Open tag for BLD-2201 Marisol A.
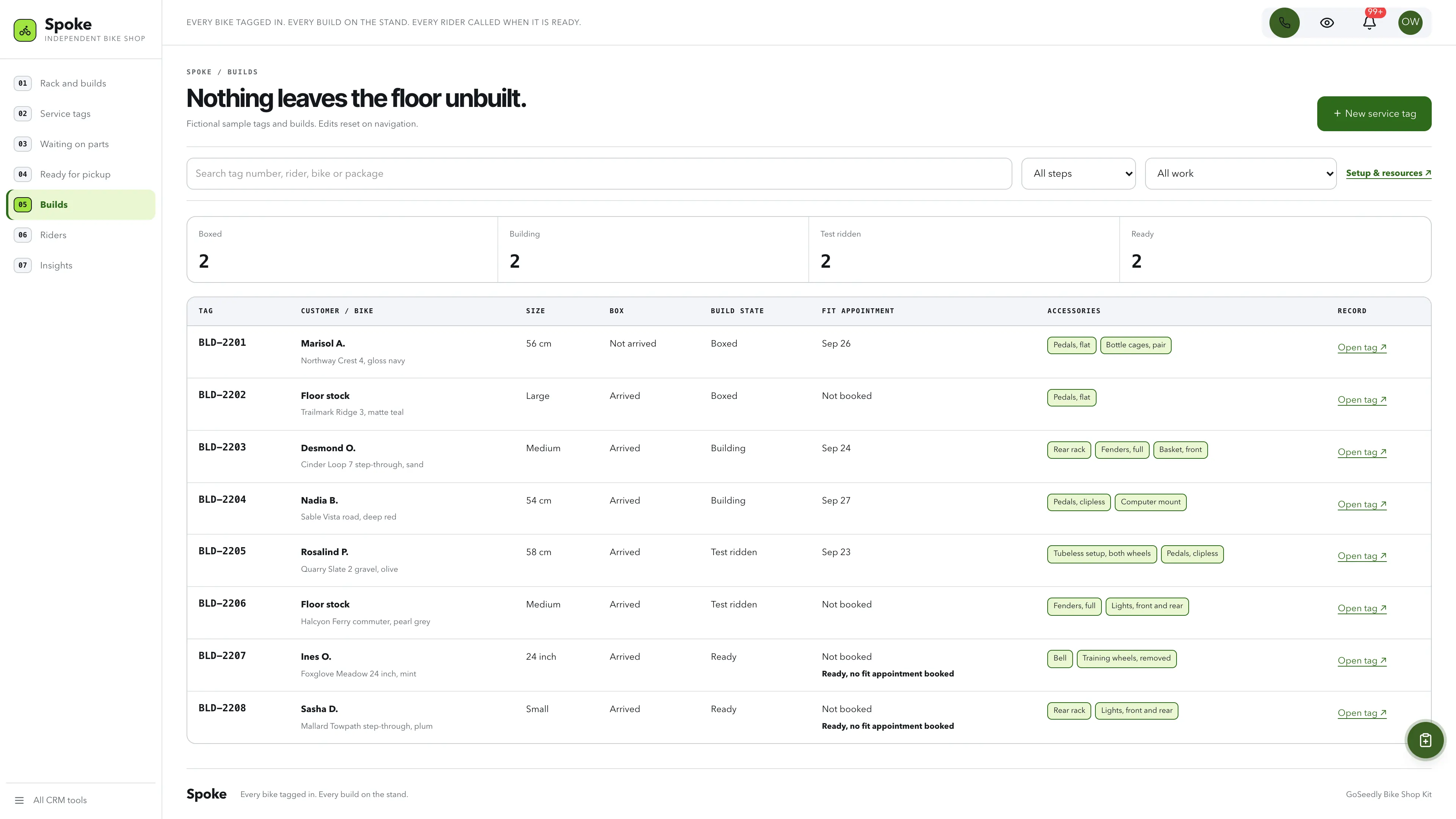1456x819 pixels. click(1362, 347)
